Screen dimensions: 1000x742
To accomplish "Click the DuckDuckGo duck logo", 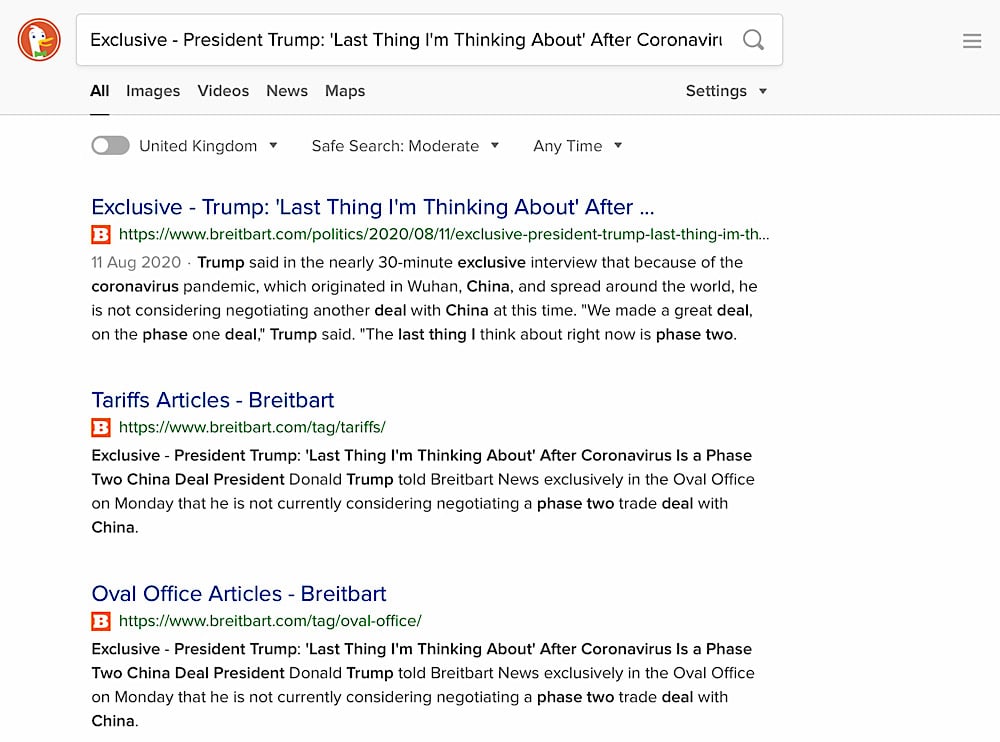I will 40,40.
